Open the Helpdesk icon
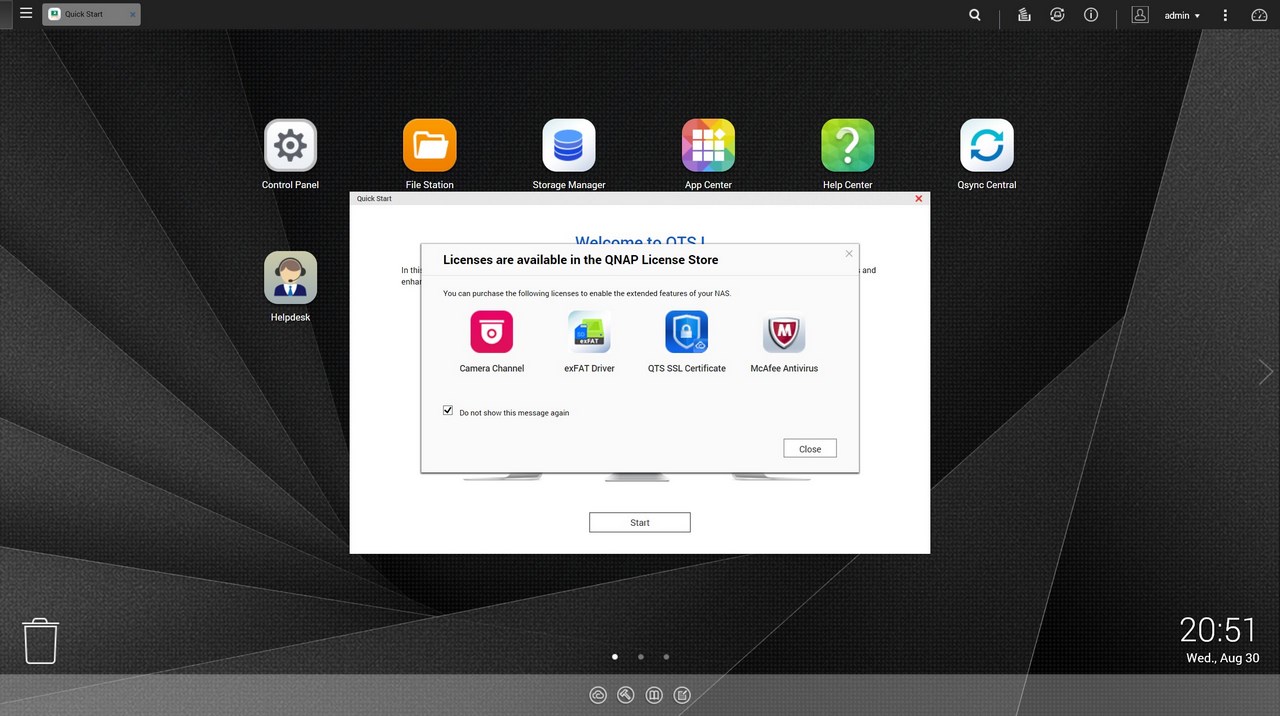 pyautogui.click(x=290, y=278)
